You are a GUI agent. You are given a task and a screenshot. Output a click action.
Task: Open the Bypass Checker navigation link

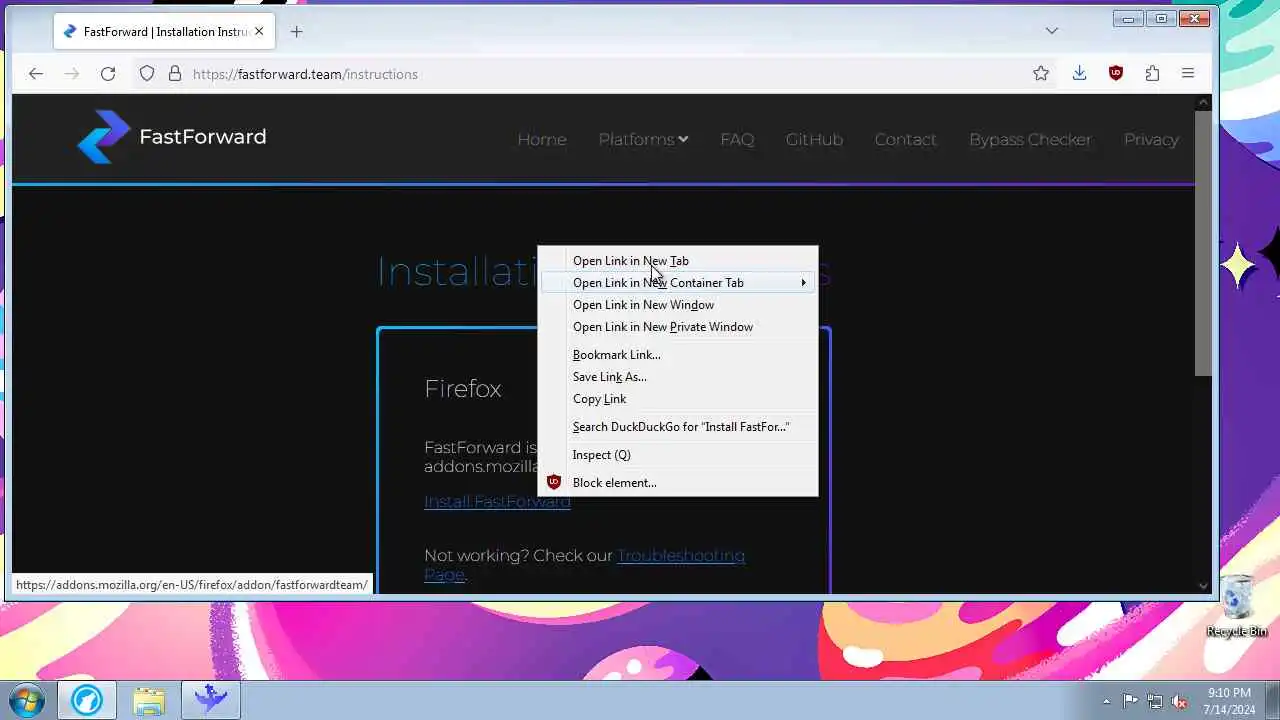1030,139
